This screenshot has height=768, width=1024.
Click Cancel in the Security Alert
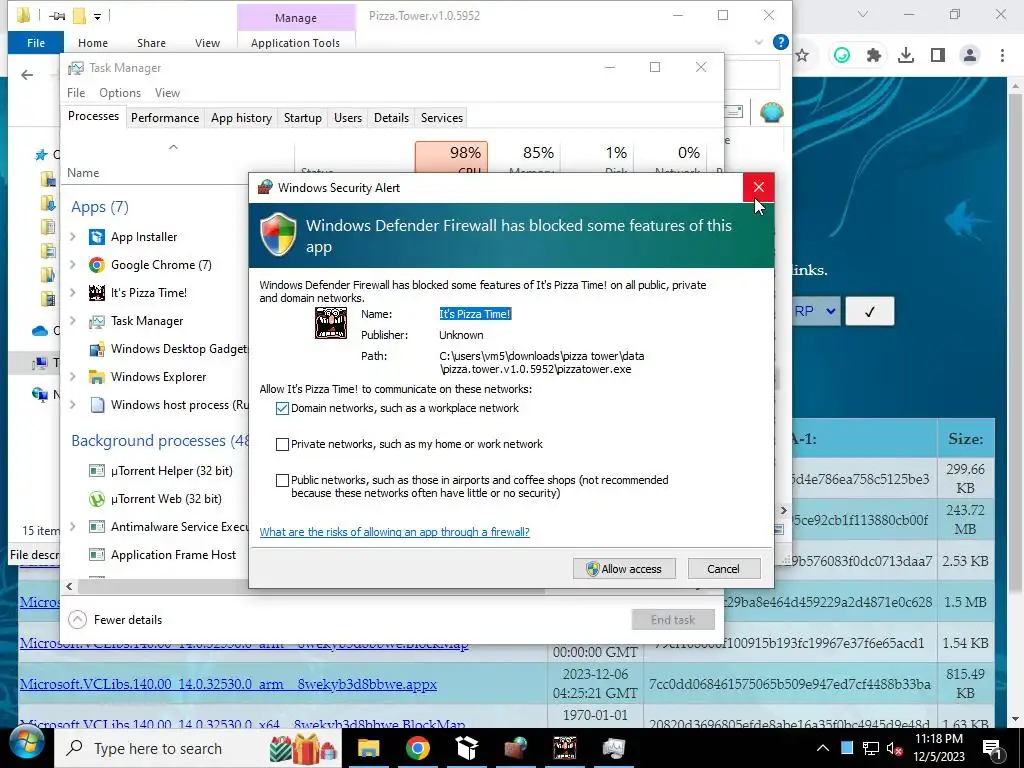click(x=724, y=569)
